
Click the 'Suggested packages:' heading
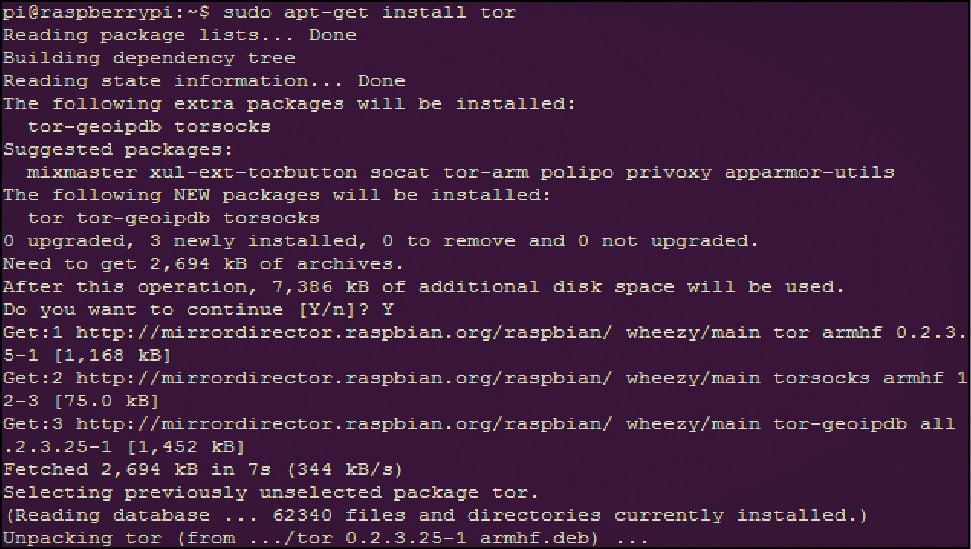(x=118, y=150)
